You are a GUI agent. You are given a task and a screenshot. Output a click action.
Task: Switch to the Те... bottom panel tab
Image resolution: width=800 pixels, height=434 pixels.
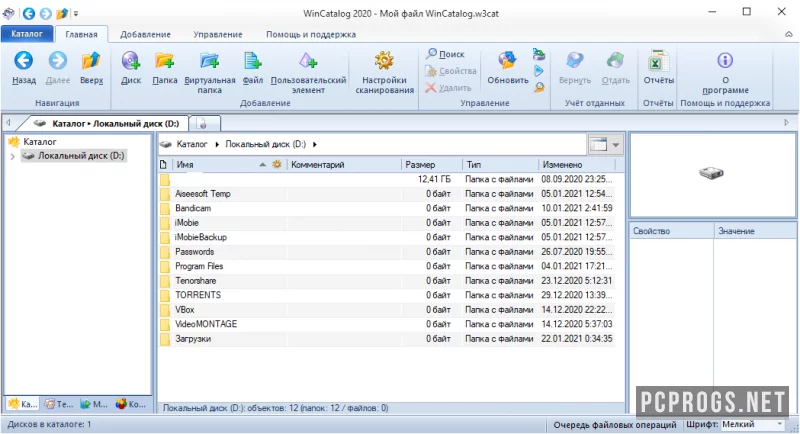59,404
